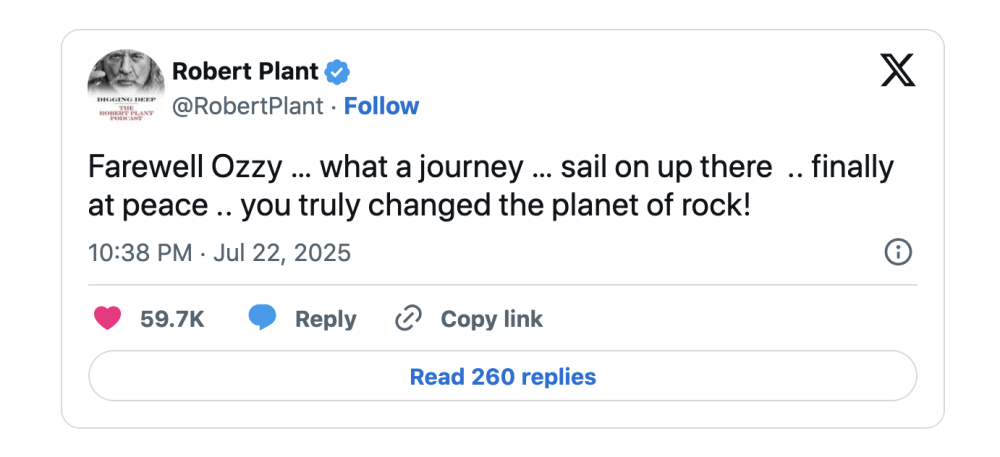The image size is (1000, 457).
Task: Click the blue reply bubble icon
Action: pos(262,319)
